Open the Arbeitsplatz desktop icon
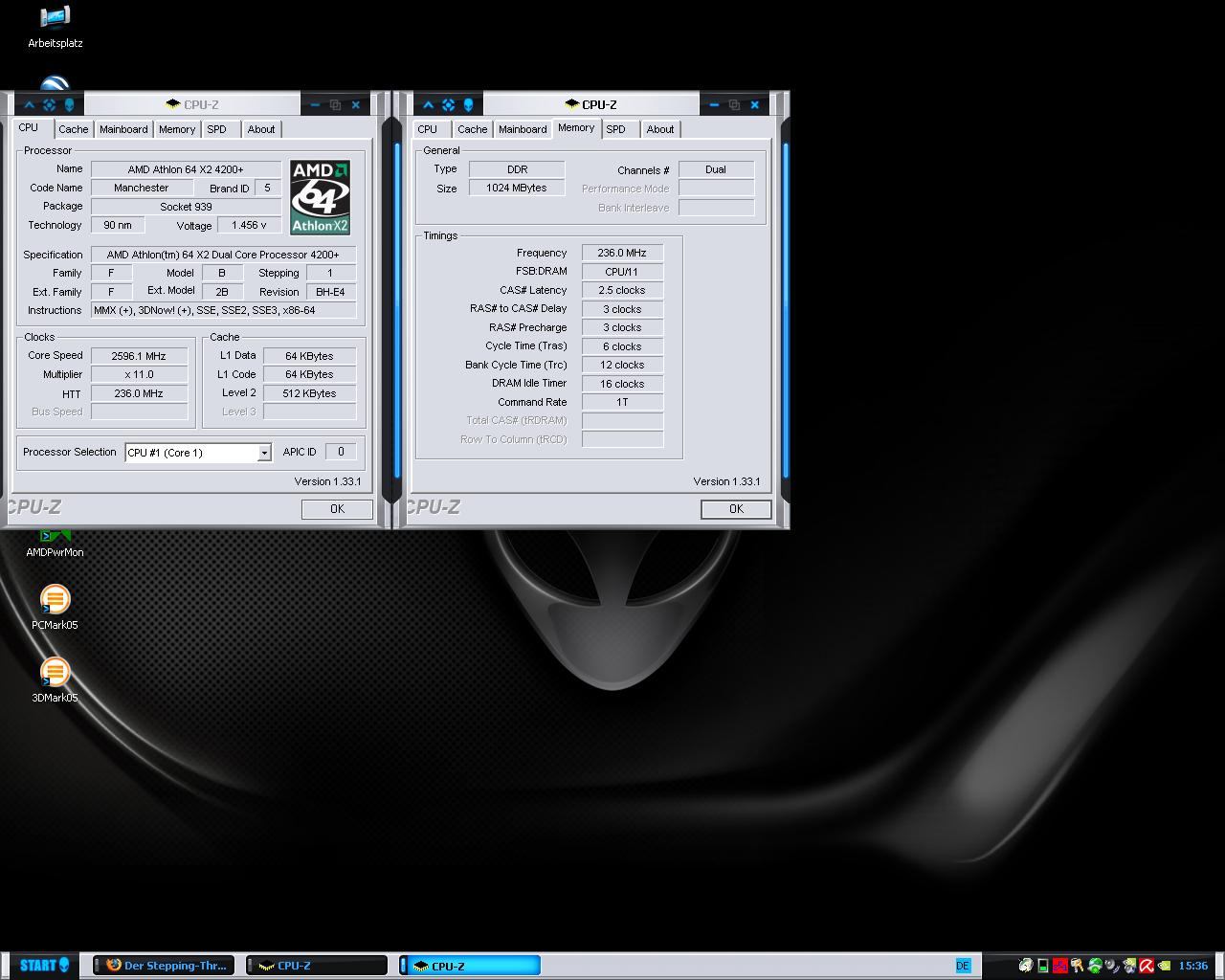This screenshot has width=1225, height=980. (x=55, y=27)
